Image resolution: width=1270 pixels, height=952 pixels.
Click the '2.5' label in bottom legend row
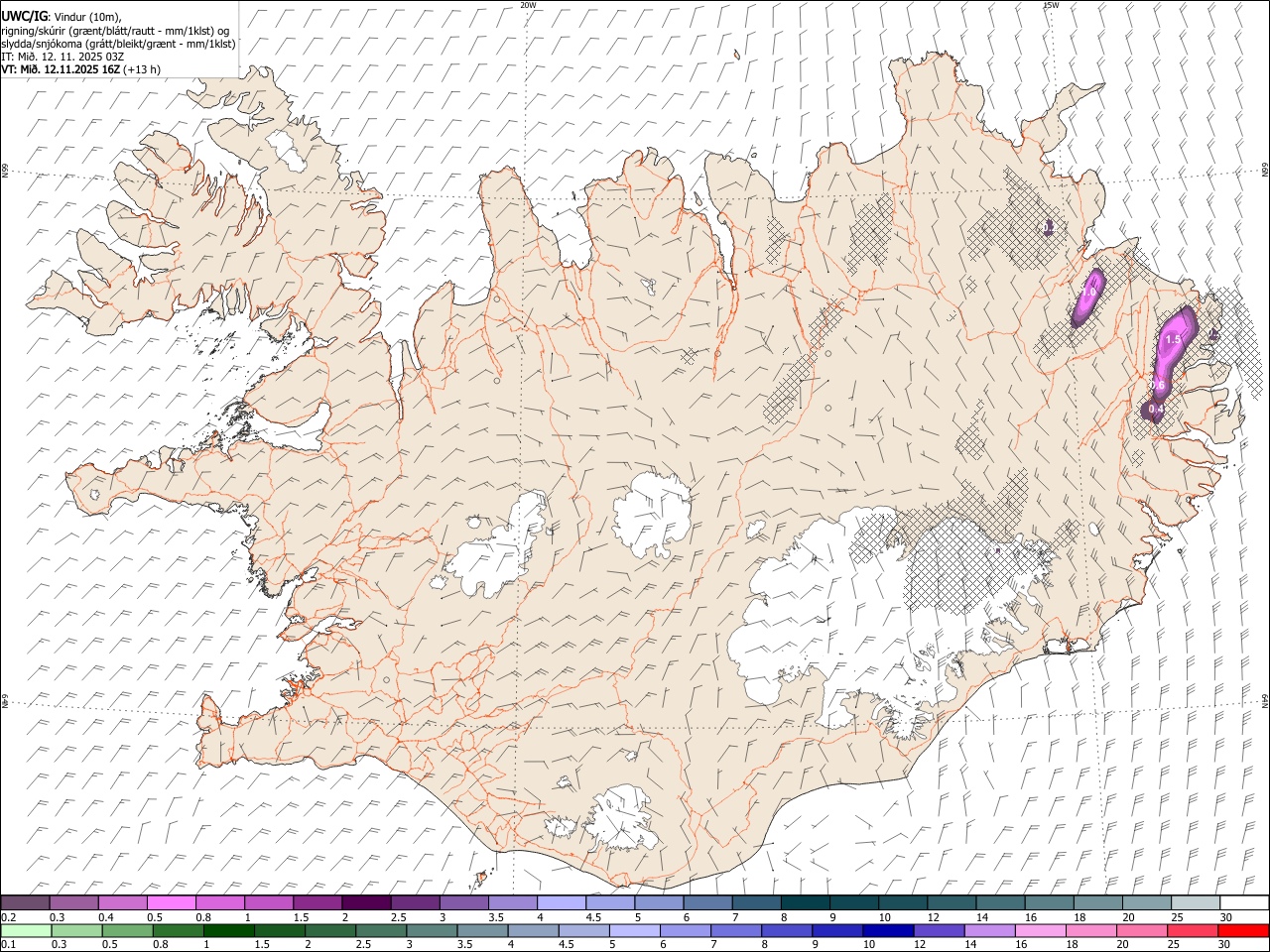click(x=363, y=944)
